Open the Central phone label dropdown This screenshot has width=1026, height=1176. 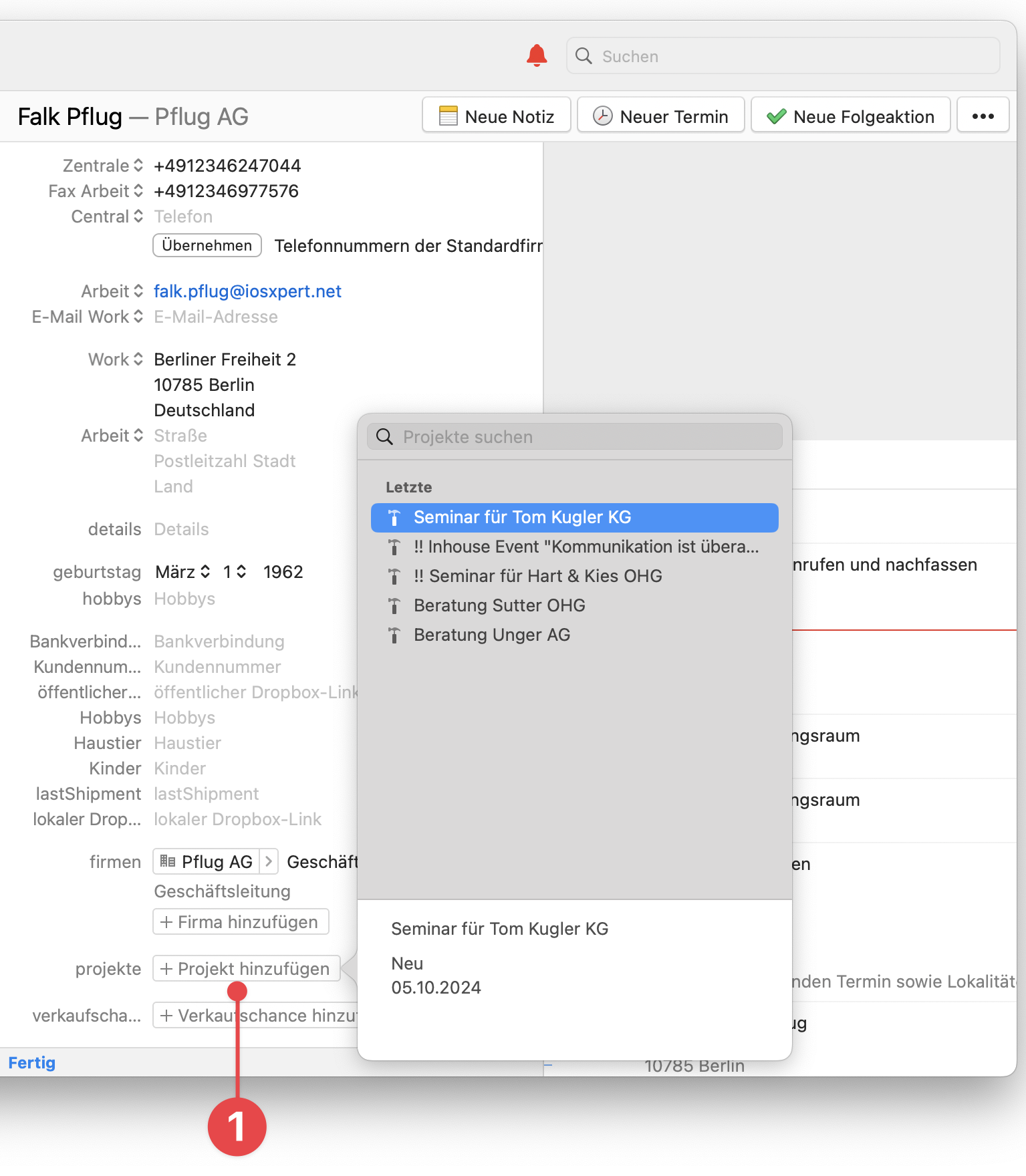point(138,216)
